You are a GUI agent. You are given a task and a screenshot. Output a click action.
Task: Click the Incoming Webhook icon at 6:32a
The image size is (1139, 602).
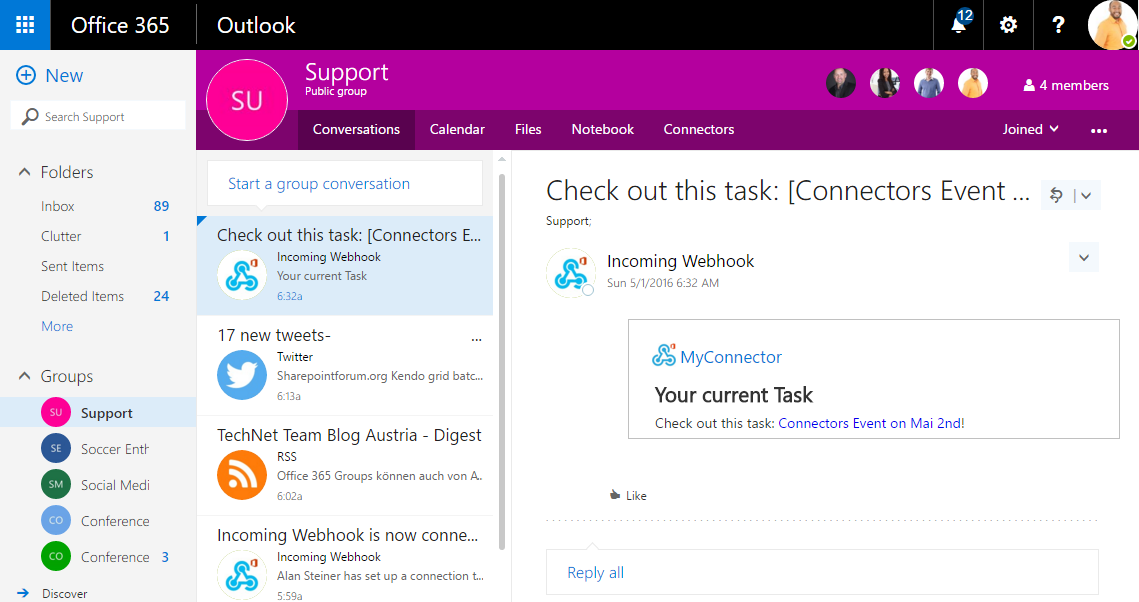click(241, 274)
